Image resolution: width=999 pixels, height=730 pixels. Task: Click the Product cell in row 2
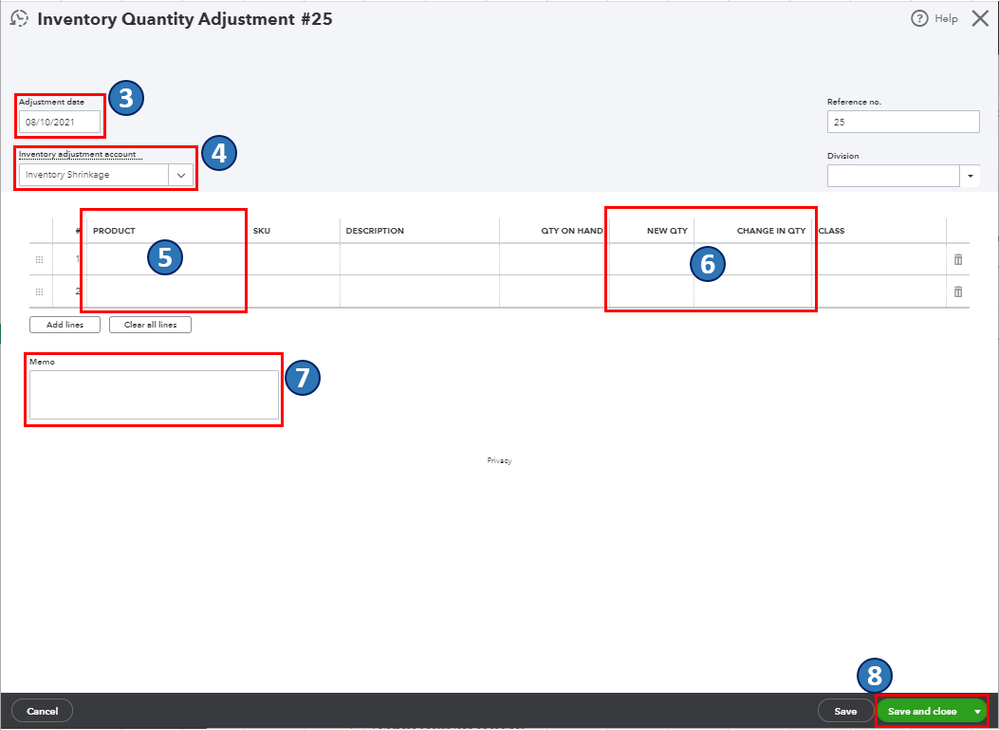click(166, 292)
